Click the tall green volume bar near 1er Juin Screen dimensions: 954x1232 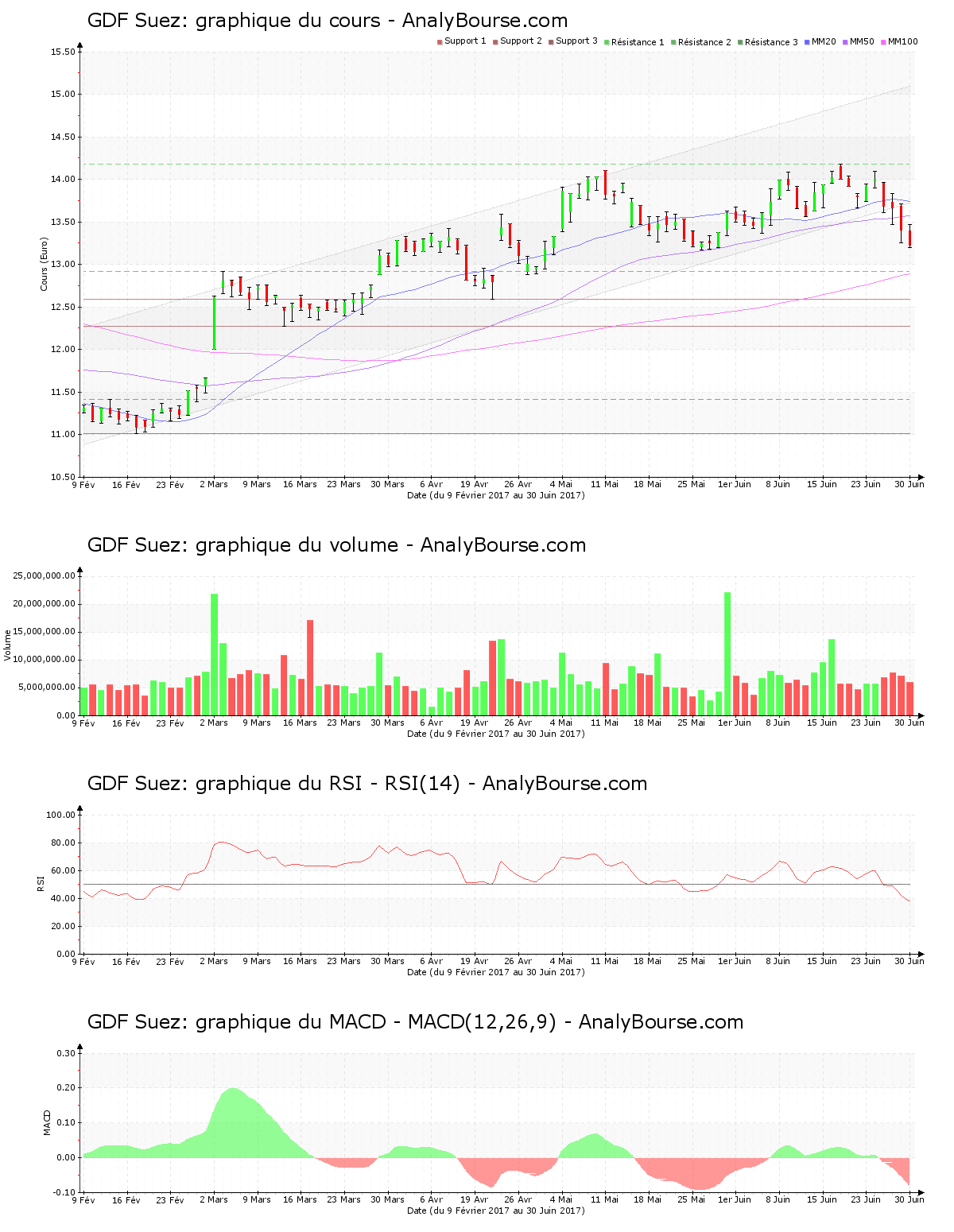(x=727, y=653)
